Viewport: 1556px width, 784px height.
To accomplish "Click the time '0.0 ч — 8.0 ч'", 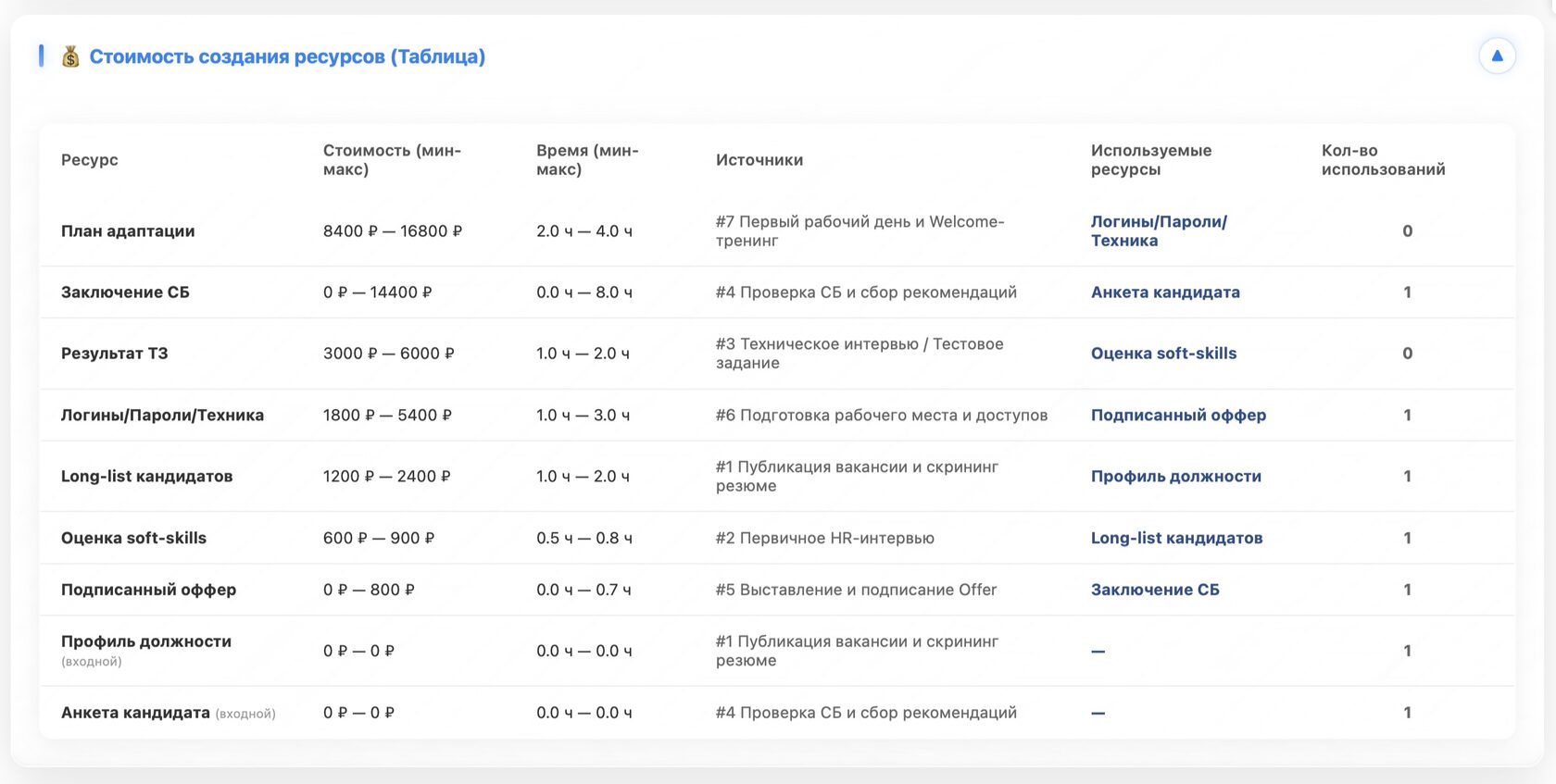I will (584, 292).
